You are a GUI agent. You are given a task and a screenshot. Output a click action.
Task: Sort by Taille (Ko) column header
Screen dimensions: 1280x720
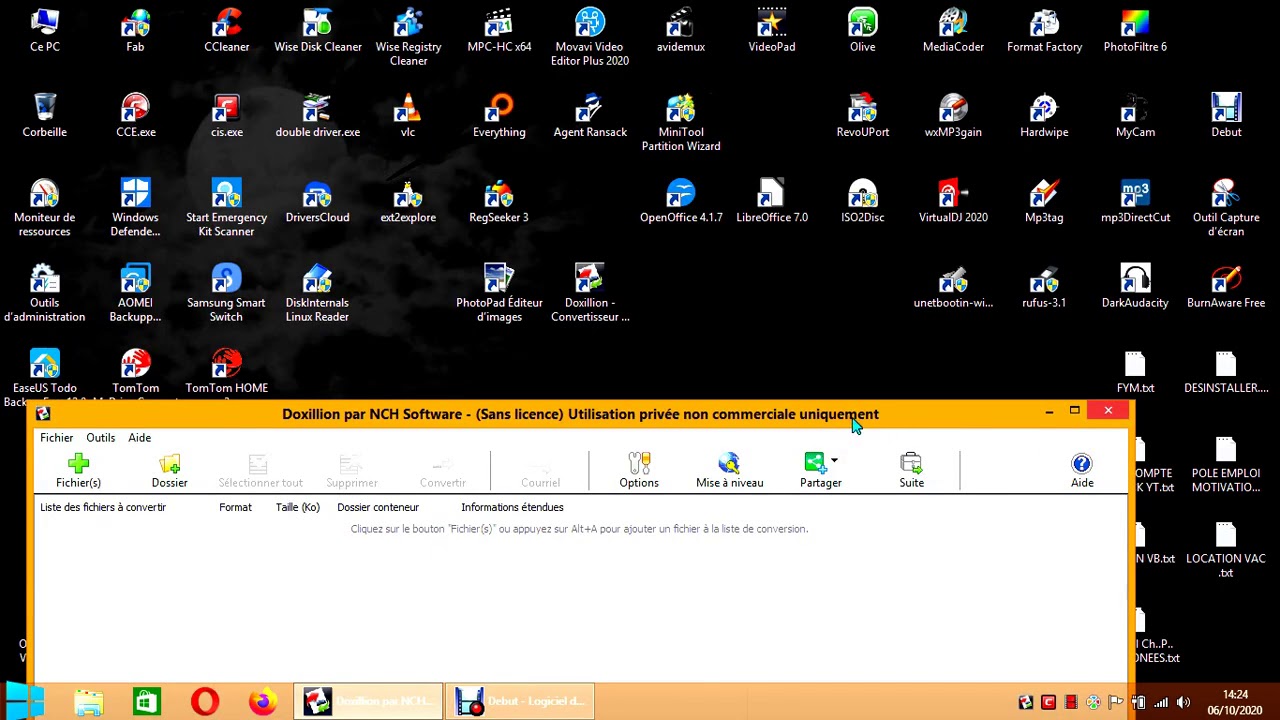pyautogui.click(x=297, y=507)
